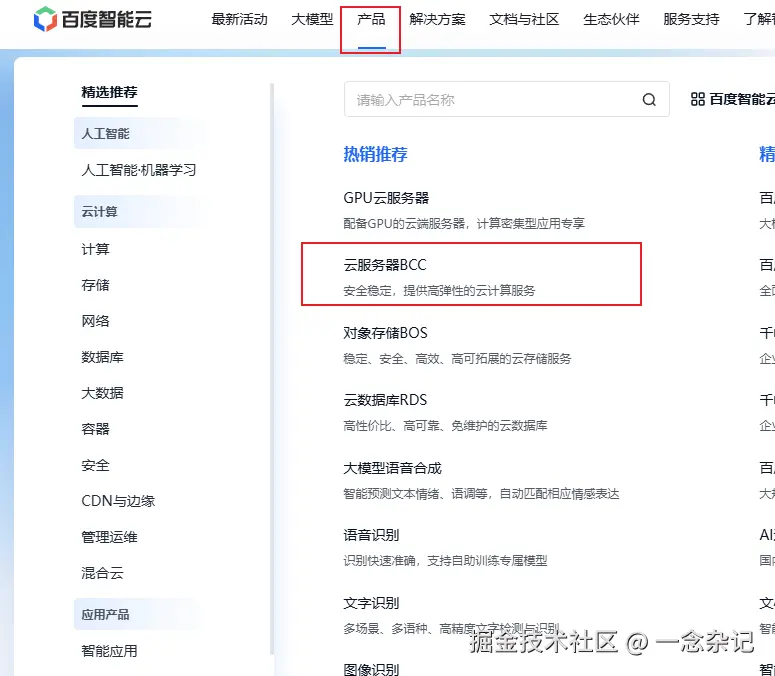Open the 产品 menu
The image size is (775, 676).
click(x=371, y=19)
